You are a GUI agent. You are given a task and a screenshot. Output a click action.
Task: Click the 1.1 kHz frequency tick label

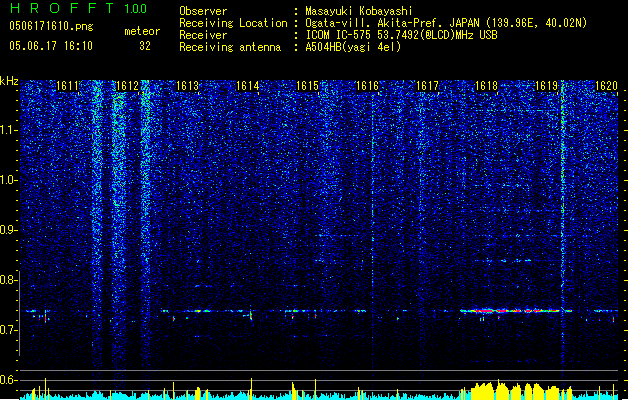pos(8,130)
